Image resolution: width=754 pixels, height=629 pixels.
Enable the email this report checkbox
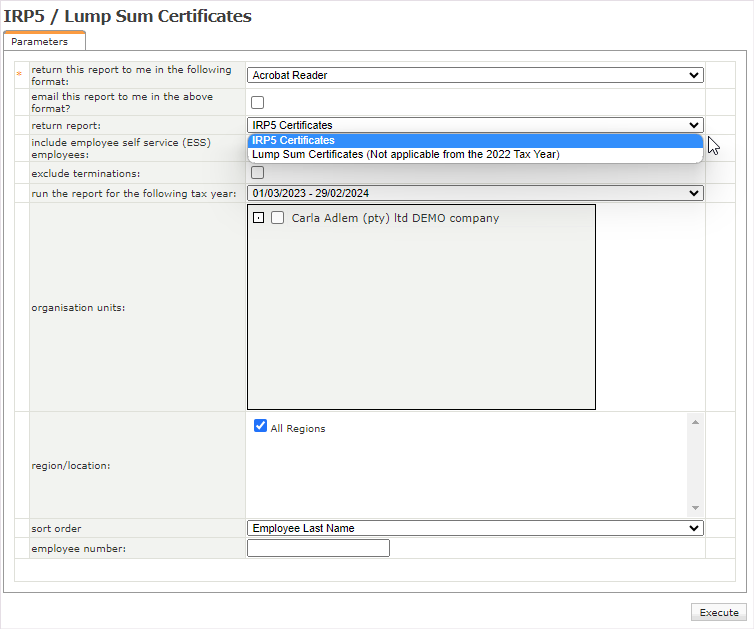(x=258, y=102)
